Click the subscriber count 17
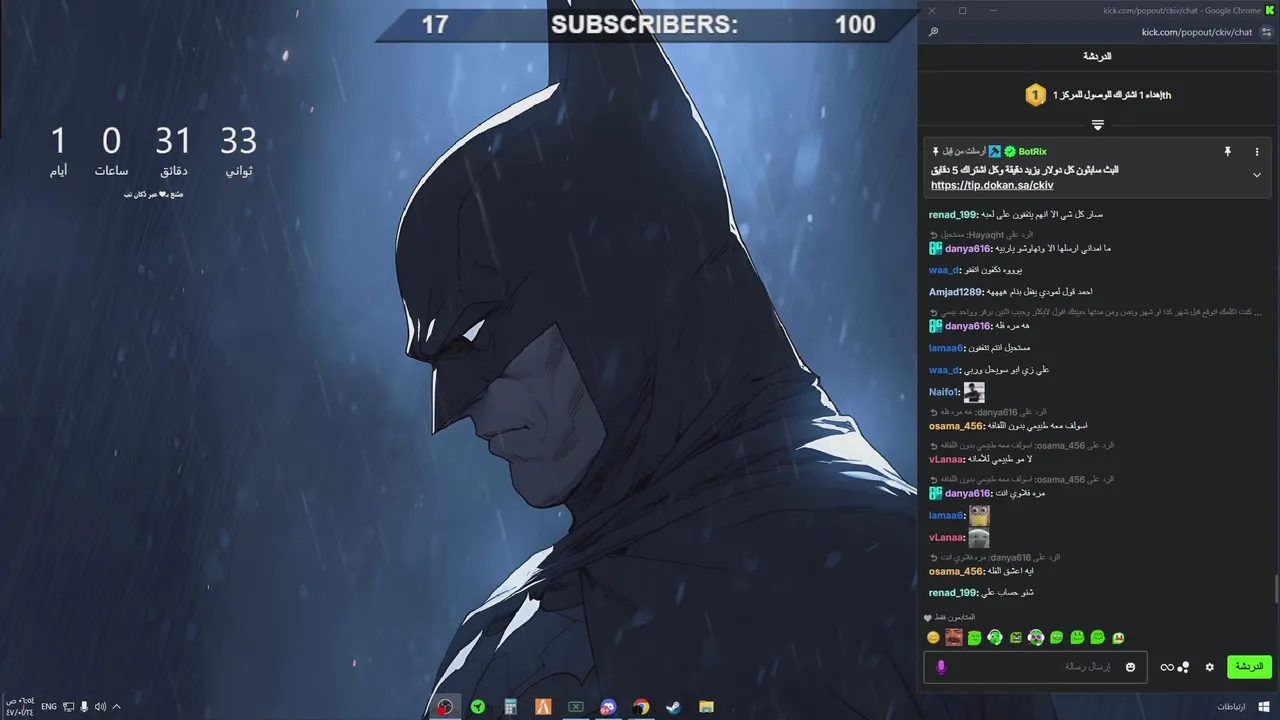 435,25
